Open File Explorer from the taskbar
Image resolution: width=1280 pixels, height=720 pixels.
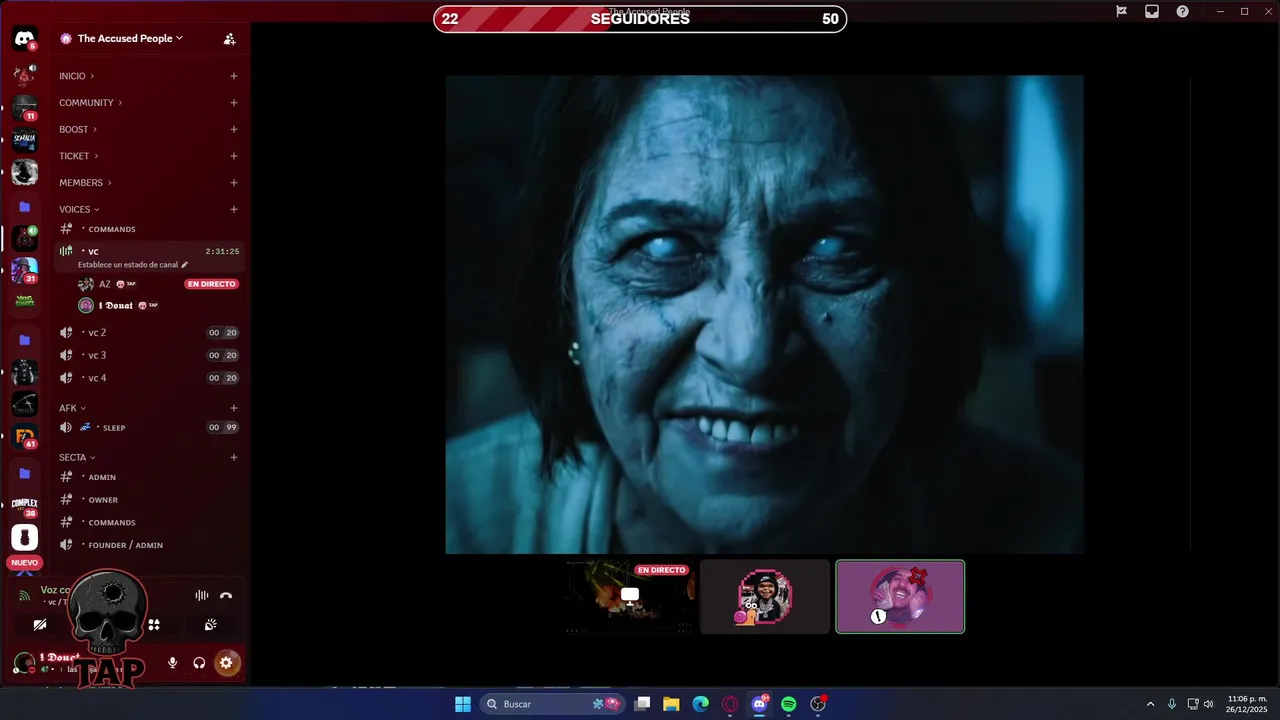(x=671, y=704)
